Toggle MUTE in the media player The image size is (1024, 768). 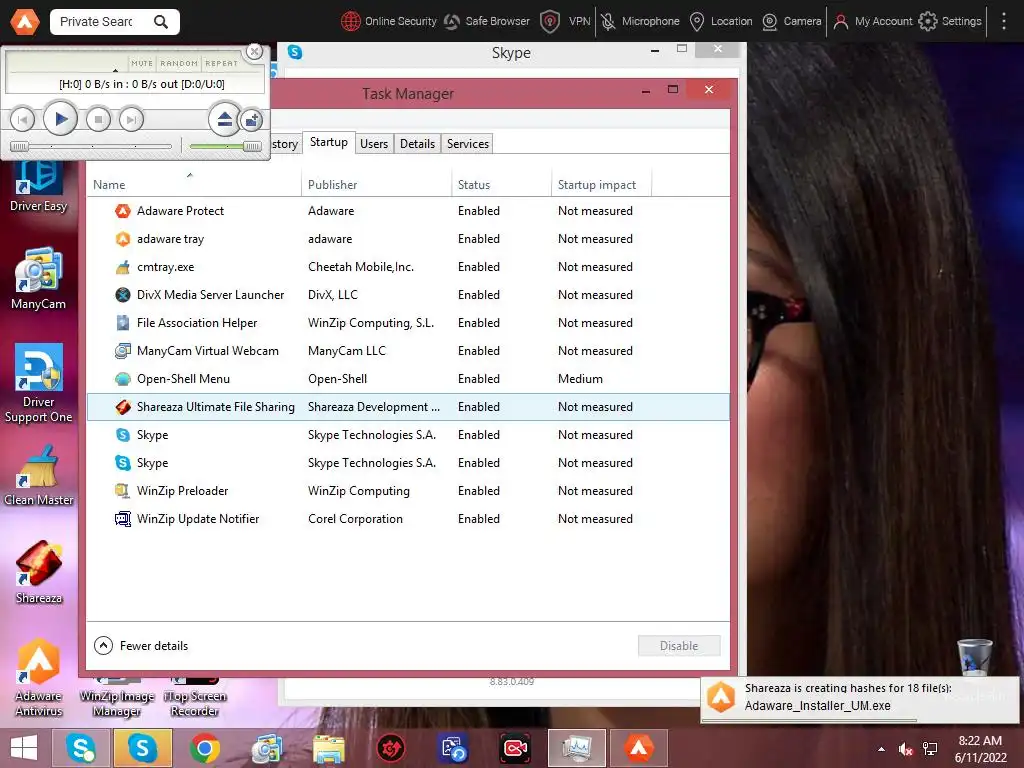pyautogui.click(x=142, y=63)
